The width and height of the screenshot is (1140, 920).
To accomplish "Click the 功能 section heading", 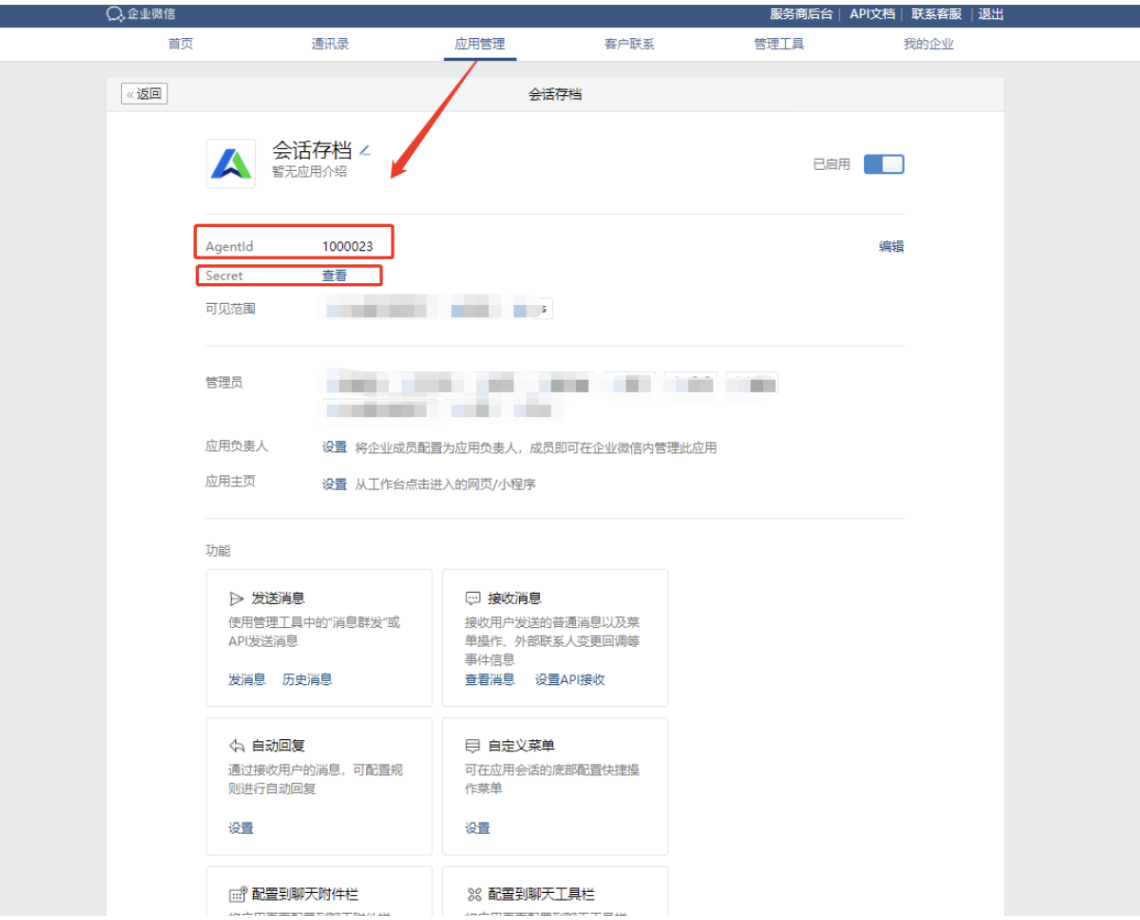I will tap(218, 551).
